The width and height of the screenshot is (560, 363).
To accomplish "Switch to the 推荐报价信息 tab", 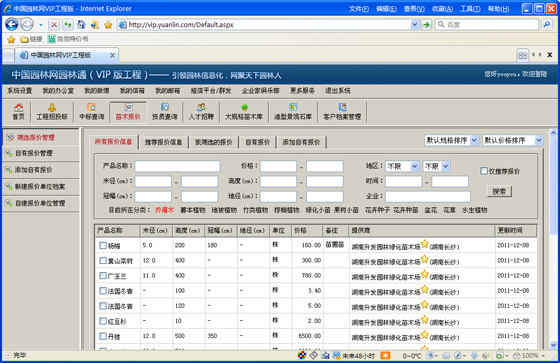I will click(163, 142).
